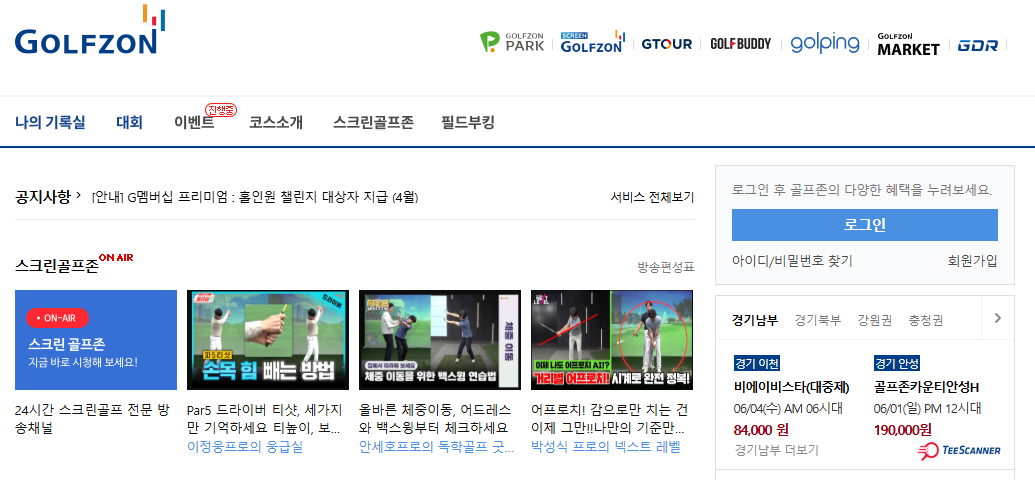Viewport: 1035px width, 480px height.
Task: Click the 190,000원 price
Action: click(x=902, y=430)
